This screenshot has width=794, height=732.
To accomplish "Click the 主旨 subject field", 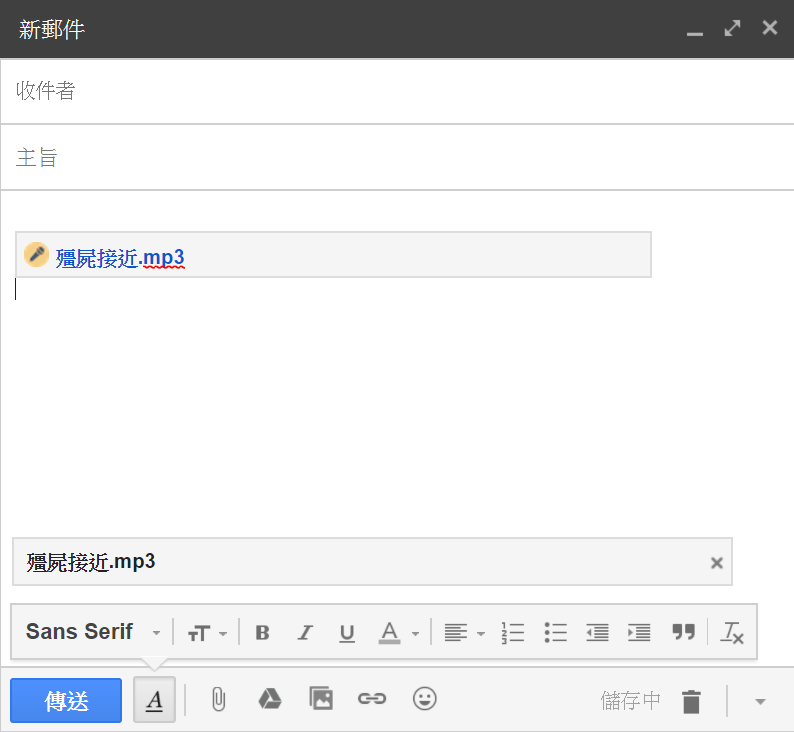I will point(397,157).
